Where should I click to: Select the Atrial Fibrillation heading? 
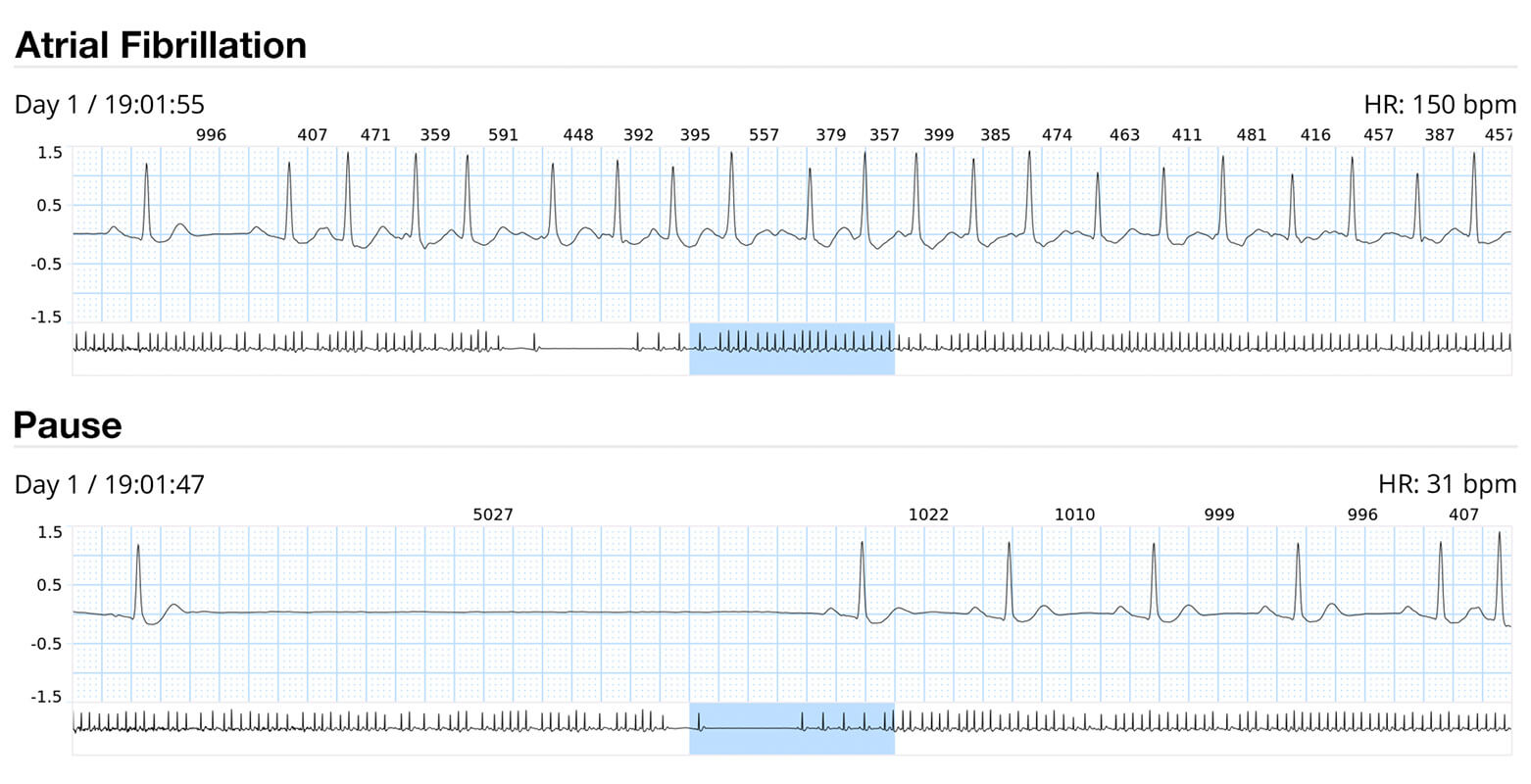(x=161, y=45)
